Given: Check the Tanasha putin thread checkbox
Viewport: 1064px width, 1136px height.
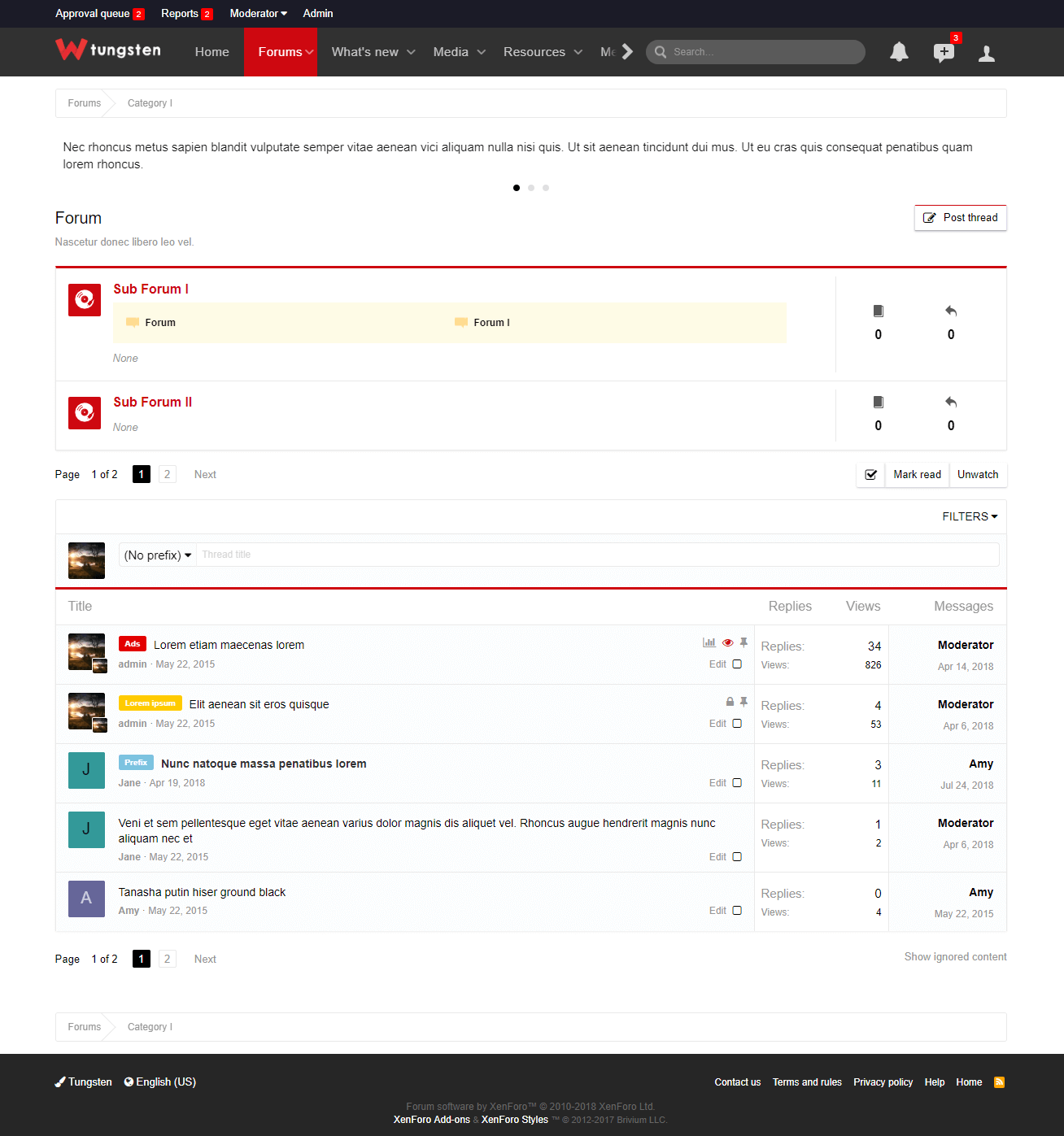Looking at the screenshot, I should [737, 911].
